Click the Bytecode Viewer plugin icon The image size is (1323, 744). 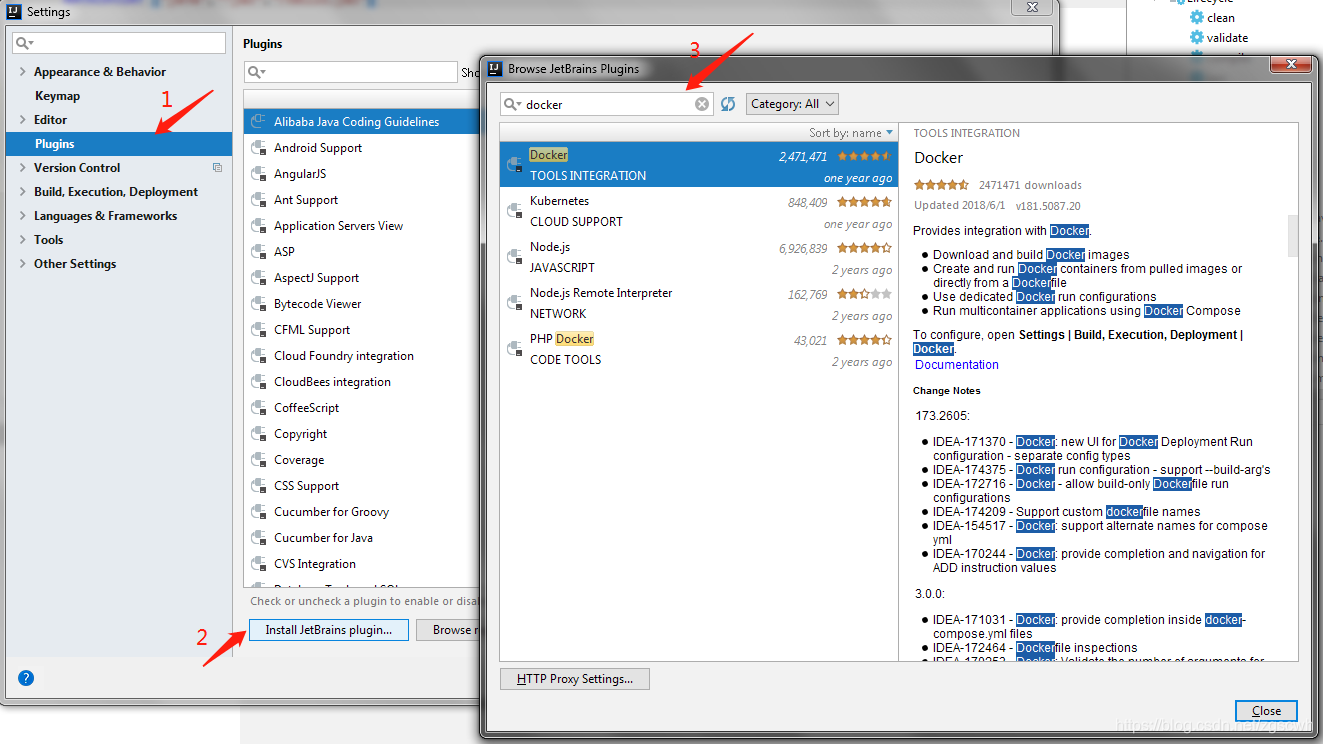pos(258,304)
